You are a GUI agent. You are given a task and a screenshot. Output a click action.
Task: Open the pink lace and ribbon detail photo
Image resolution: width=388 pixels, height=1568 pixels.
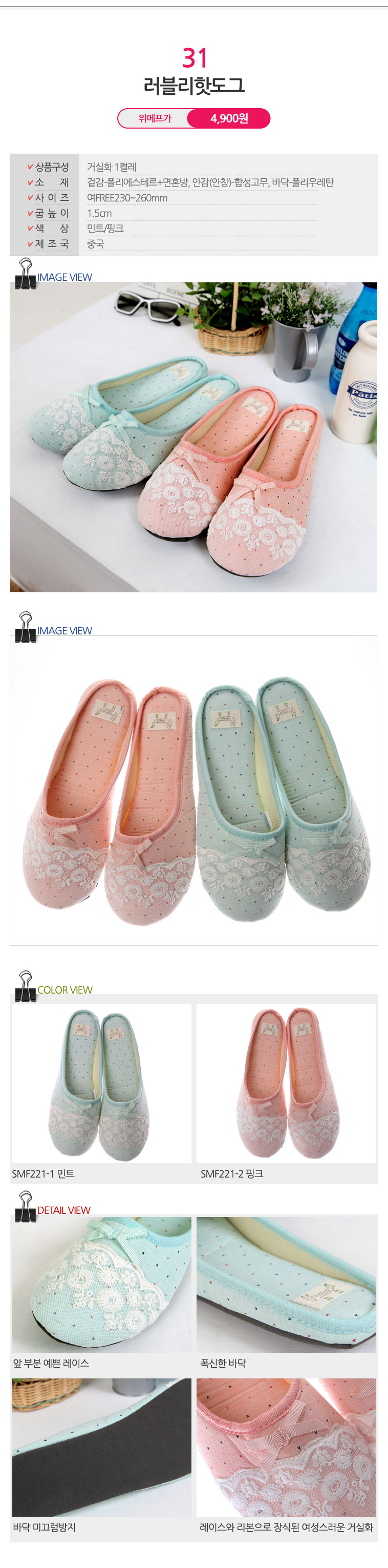click(286, 1448)
